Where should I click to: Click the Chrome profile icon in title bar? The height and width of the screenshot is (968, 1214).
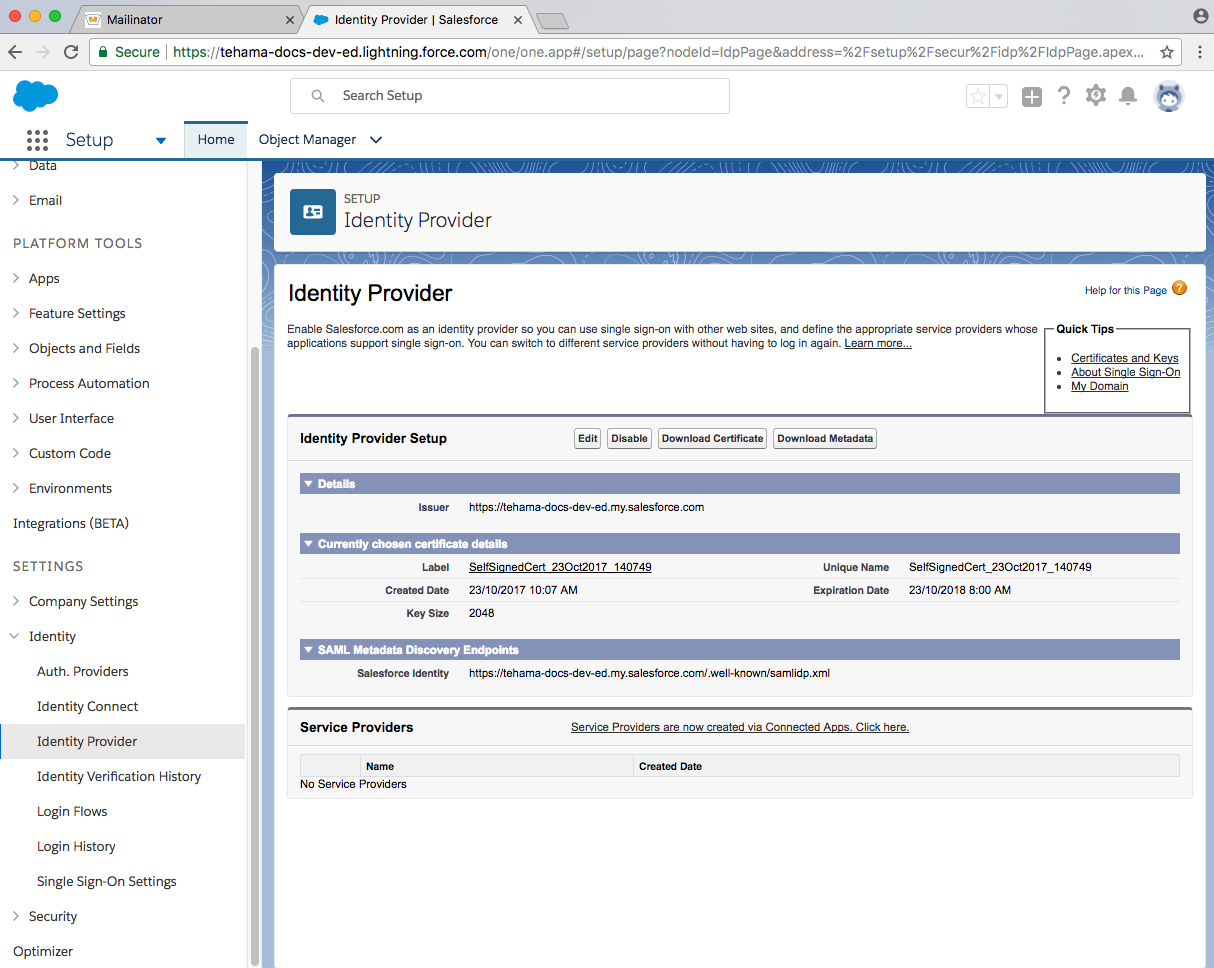[1200, 16]
